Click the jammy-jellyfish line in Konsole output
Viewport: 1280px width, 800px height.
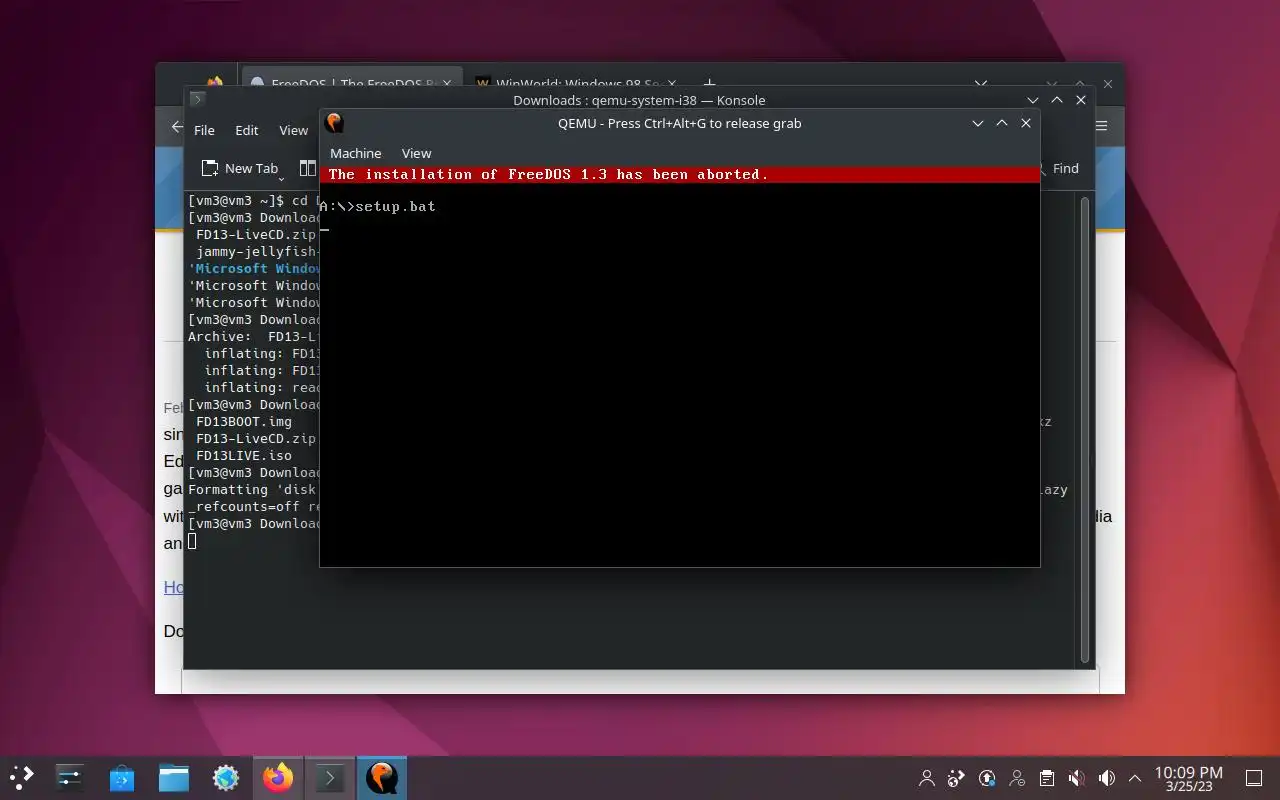click(x=257, y=252)
